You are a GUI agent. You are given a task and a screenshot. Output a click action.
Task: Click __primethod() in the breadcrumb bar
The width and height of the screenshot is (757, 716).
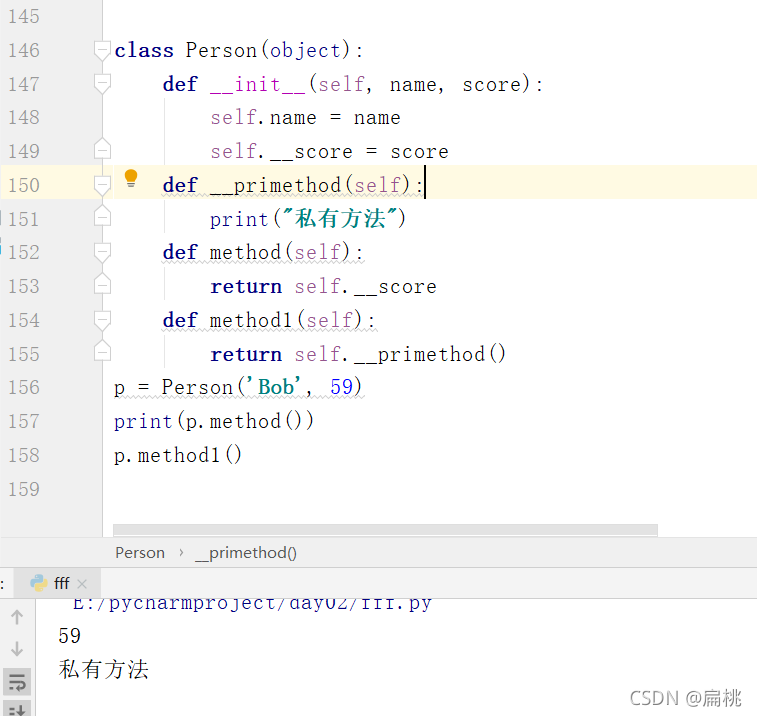(246, 553)
